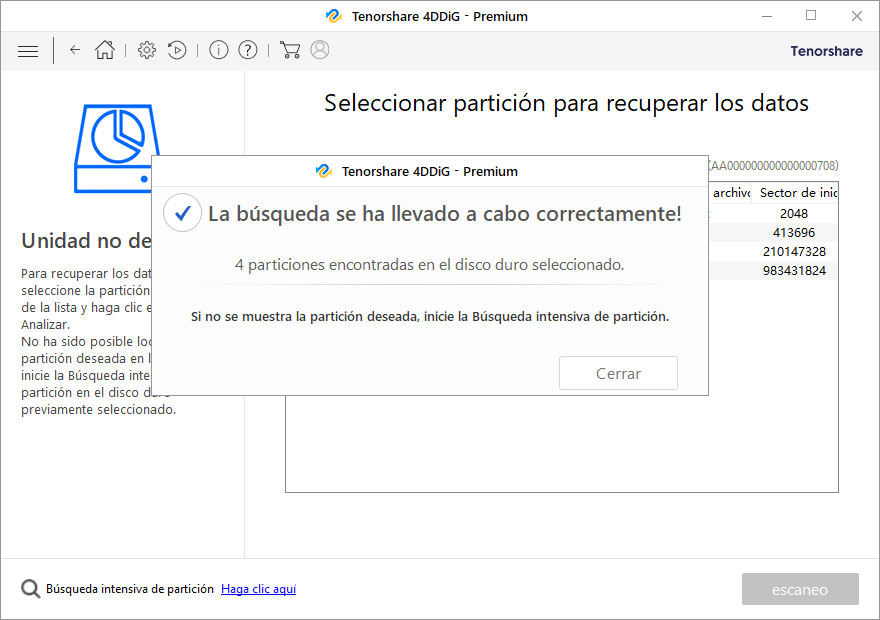
Task: Open settings gear icon
Action: click(x=147, y=50)
